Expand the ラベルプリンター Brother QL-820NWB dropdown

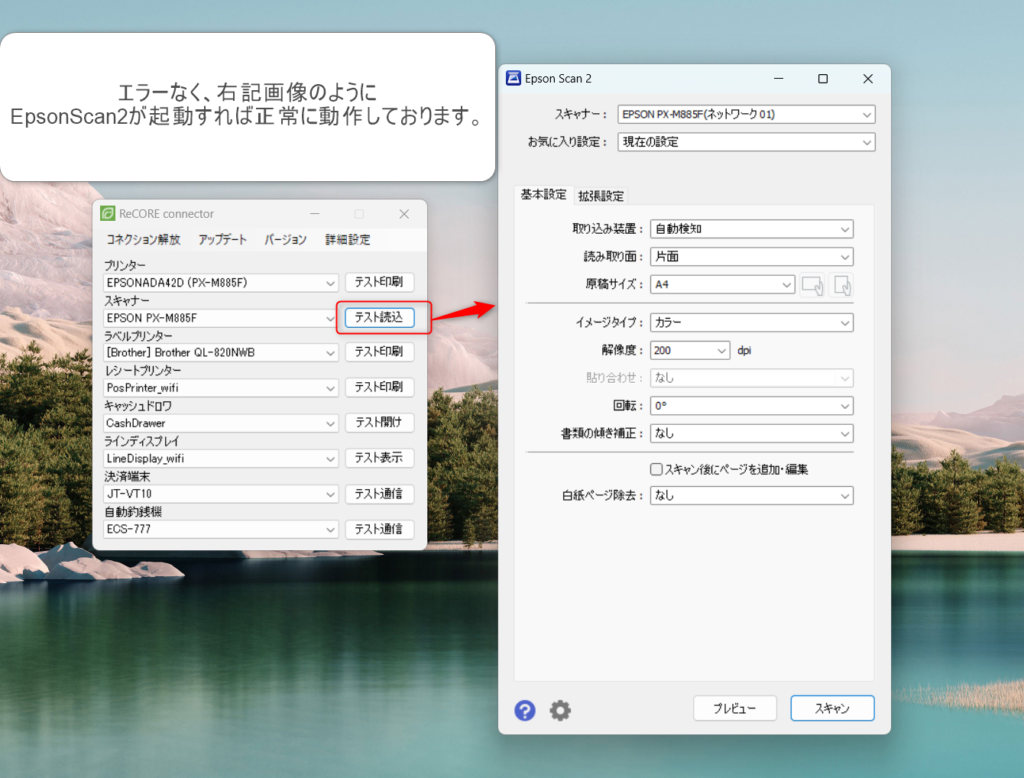pos(221,353)
